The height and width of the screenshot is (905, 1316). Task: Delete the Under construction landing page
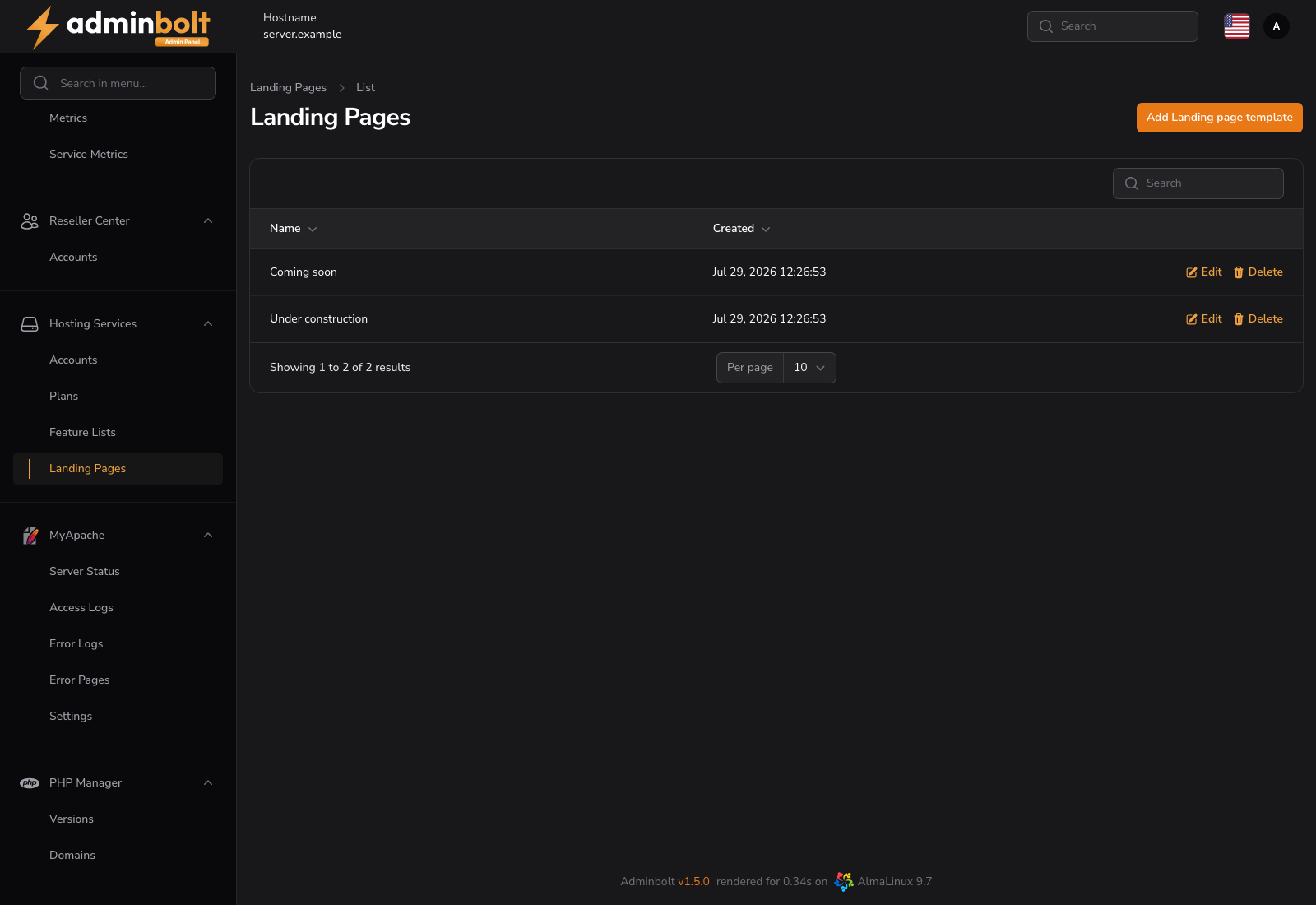tap(1258, 319)
